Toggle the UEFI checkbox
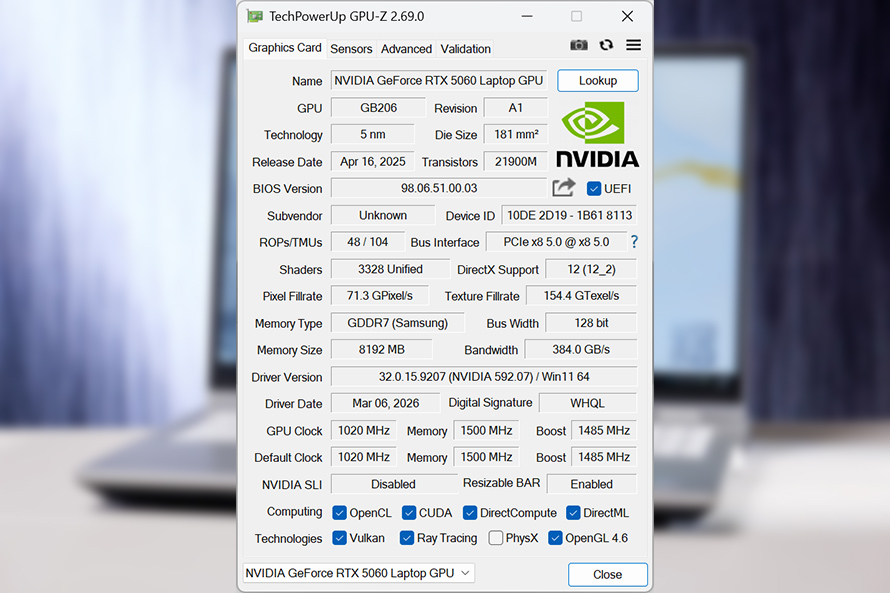 (594, 188)
